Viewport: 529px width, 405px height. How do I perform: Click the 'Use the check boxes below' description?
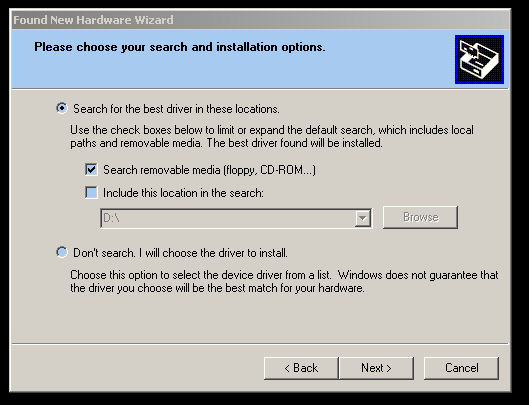click(272, 136)
